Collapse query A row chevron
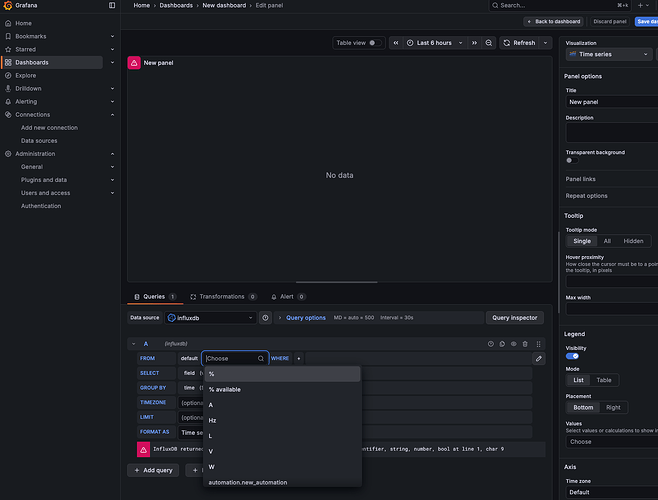Screen dimensions: 658x500 [x=134, y=344]
